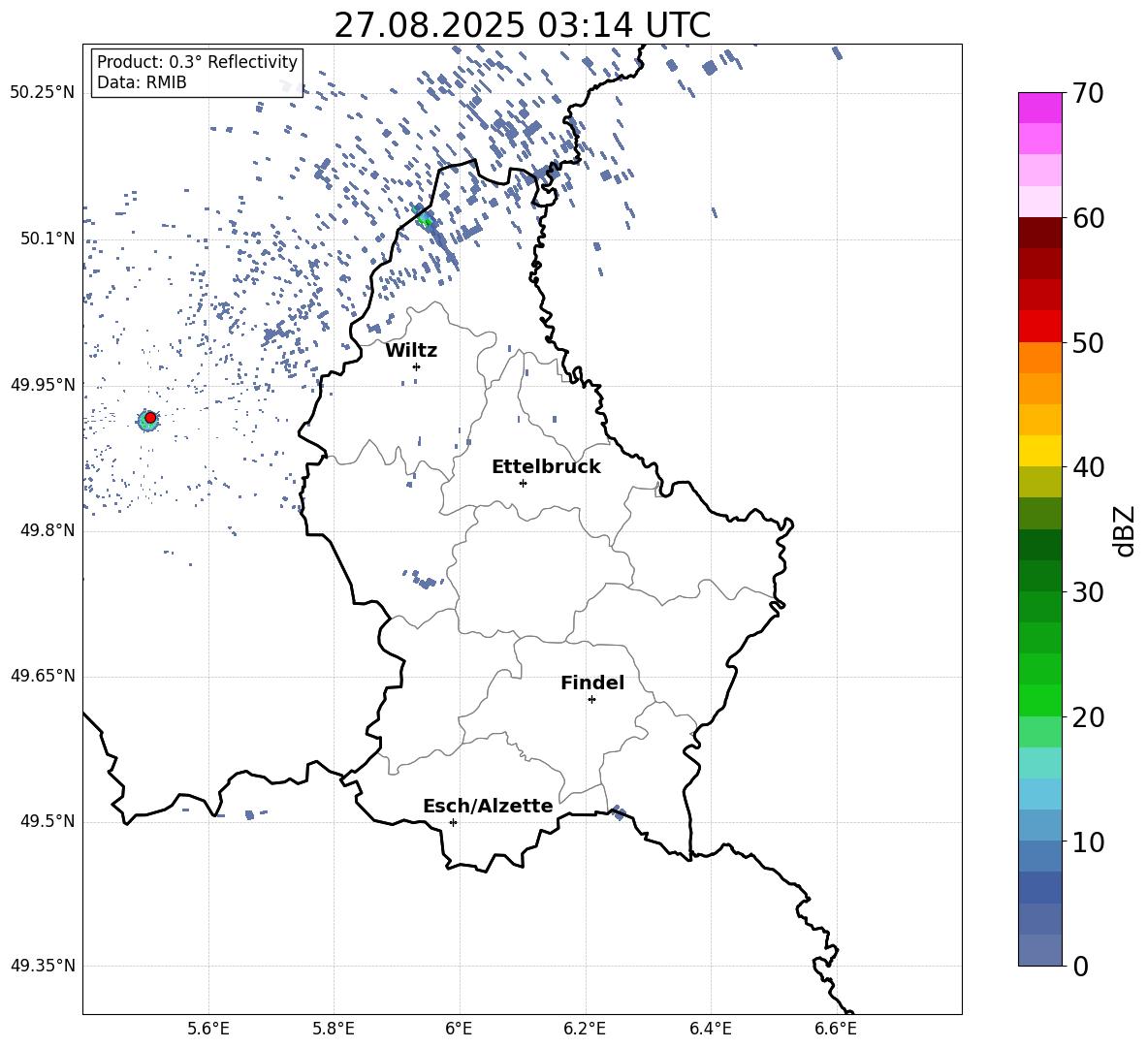Screen dimensions: 1148x1048
Task: Click the 'Data: RMIB' text
Action: 142,82
